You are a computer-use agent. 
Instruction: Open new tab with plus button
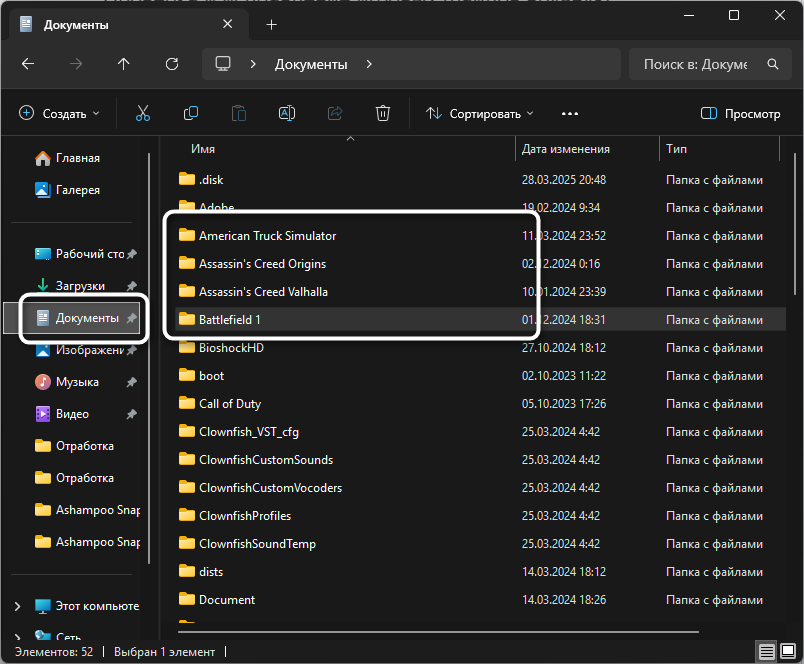click(x=272, y=24)
